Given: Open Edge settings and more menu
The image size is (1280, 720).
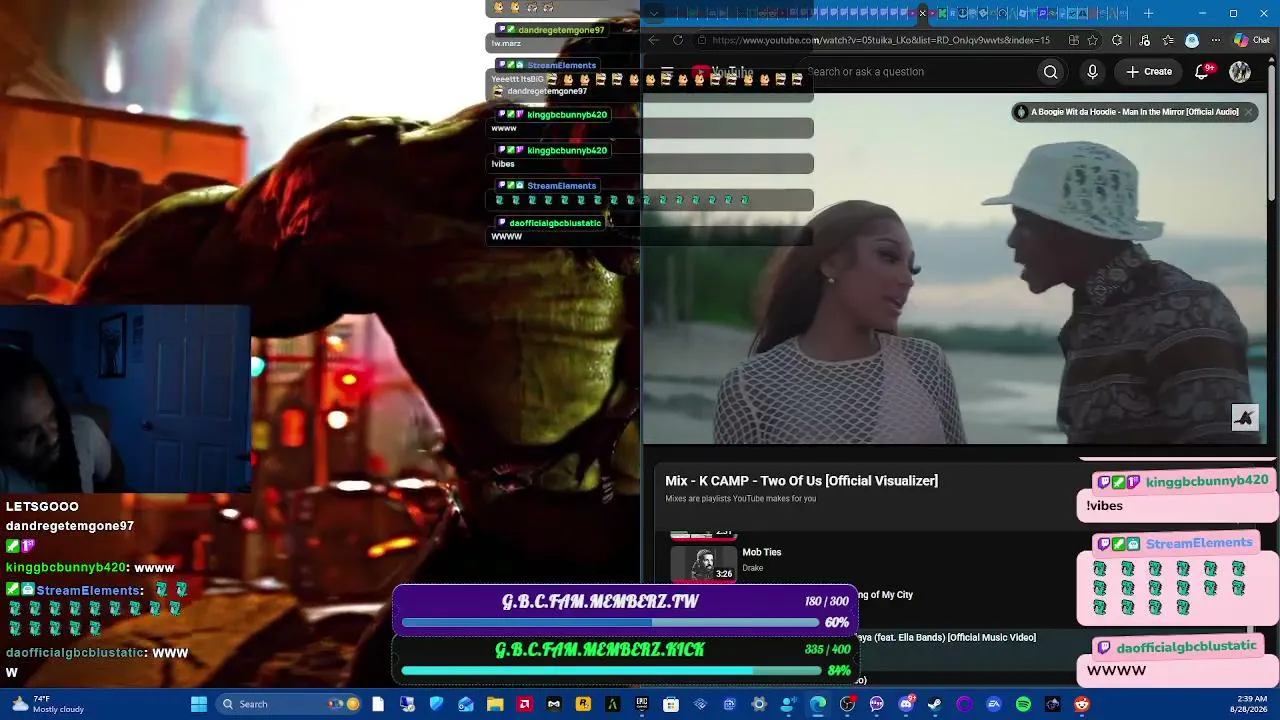Looking at the screenshot, I should [x=1216, y=40].
